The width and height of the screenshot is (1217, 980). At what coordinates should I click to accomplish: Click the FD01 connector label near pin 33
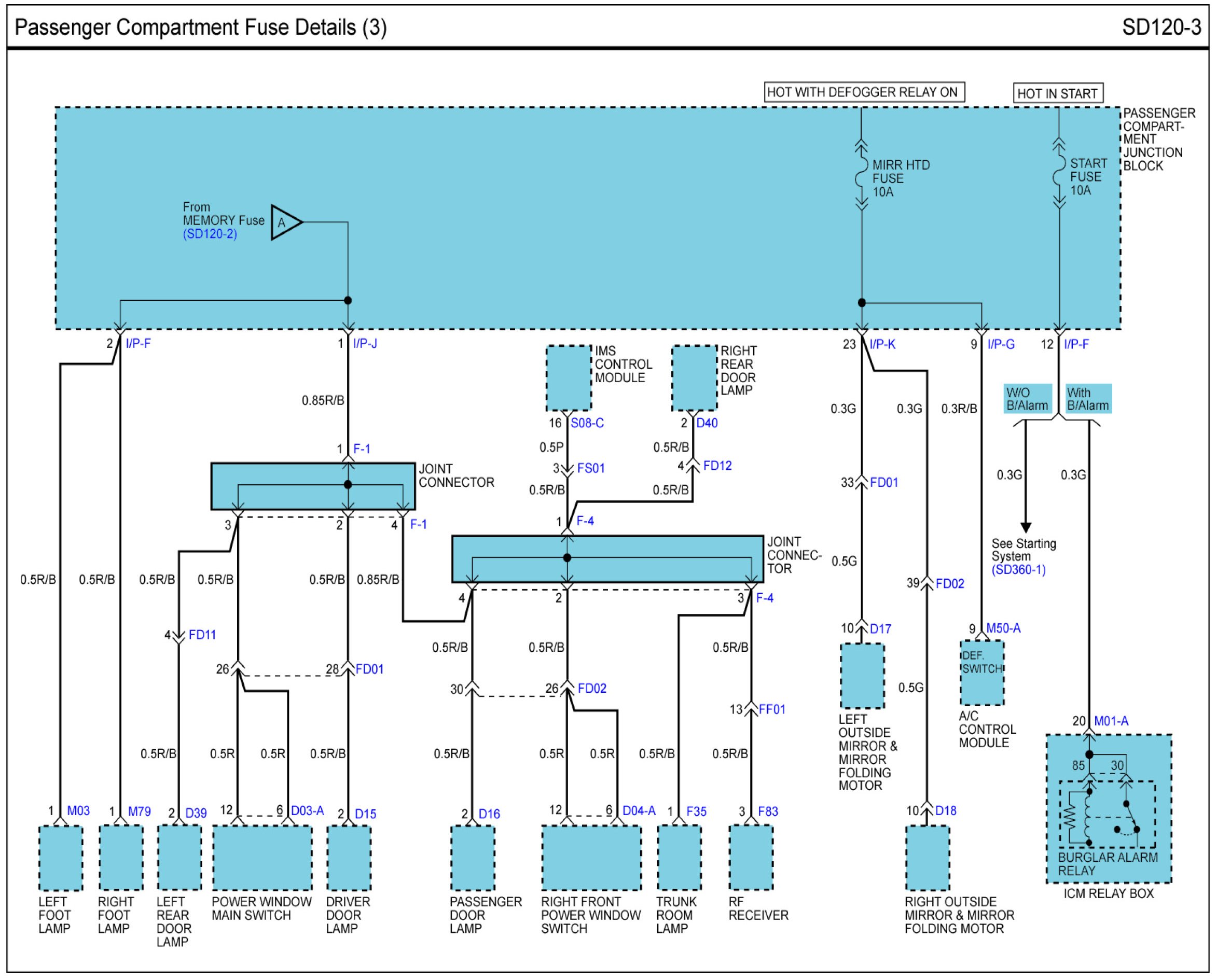tap(883, 483)
